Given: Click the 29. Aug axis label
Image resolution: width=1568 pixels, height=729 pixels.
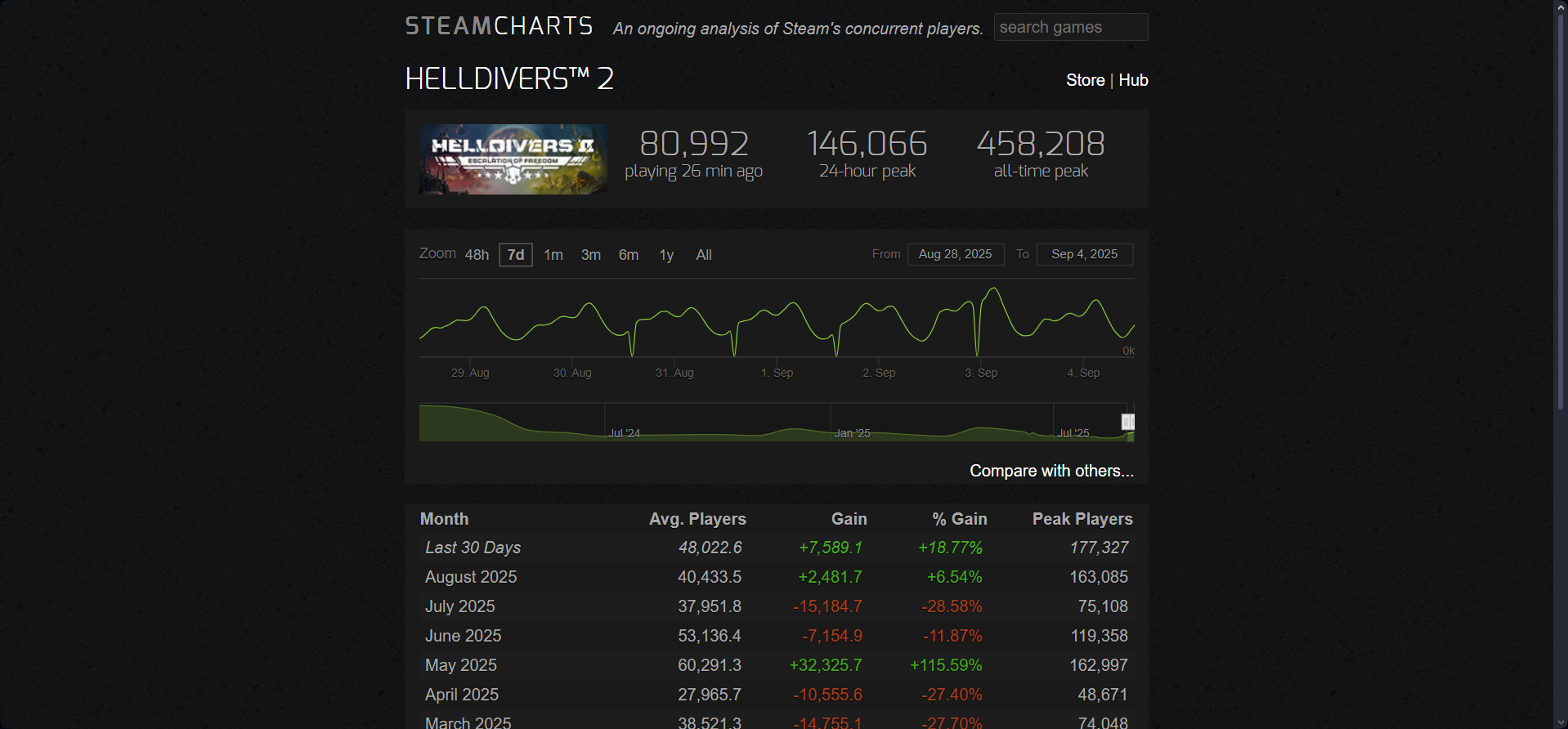Looking at the screenshot, I should coord(470,373).
